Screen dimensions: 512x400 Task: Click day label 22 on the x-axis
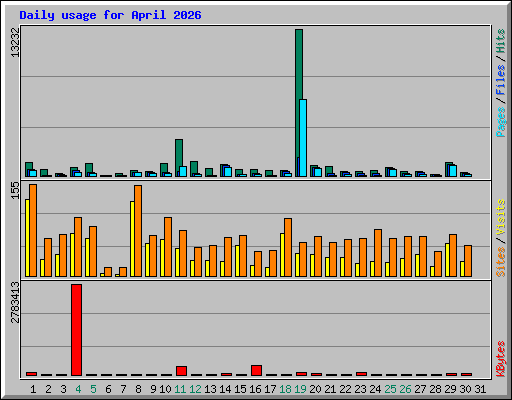coord(345,389)
